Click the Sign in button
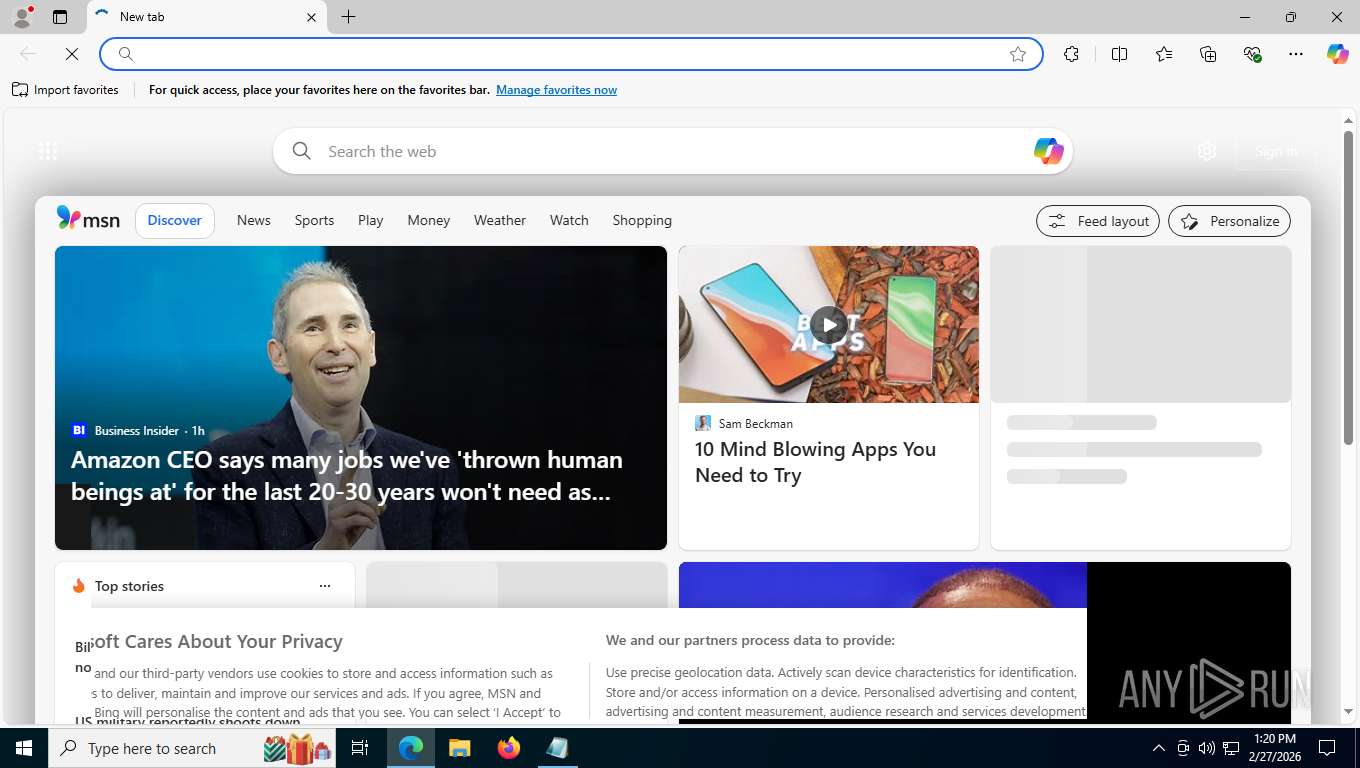1360x768 pixels. 1276,151
